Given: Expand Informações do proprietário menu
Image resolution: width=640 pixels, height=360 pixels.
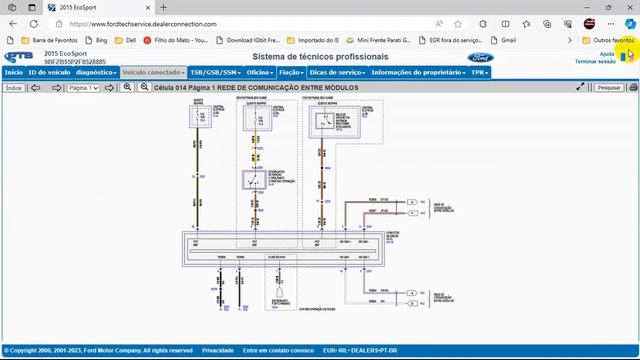Looking at the screenshot, I should click(x=418, y=72).
